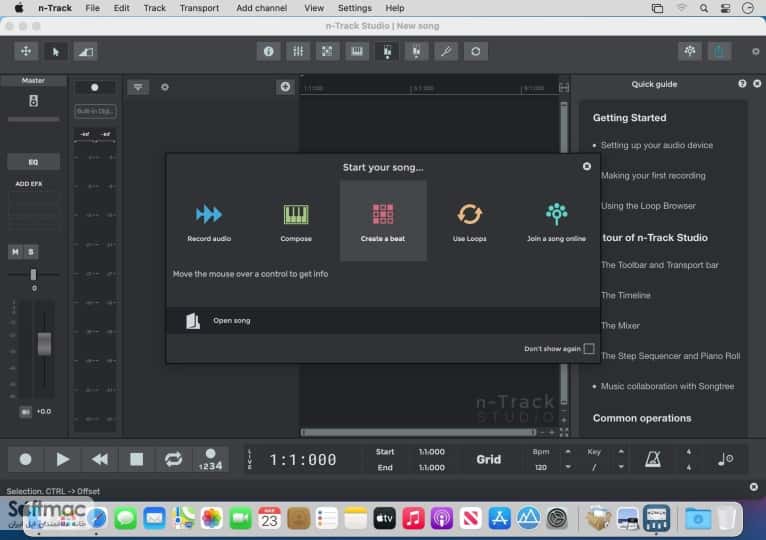Click the Master speaker output icon
Image resolution: width=766 pixels, height=540 pixels.
(x=33, y=101)
